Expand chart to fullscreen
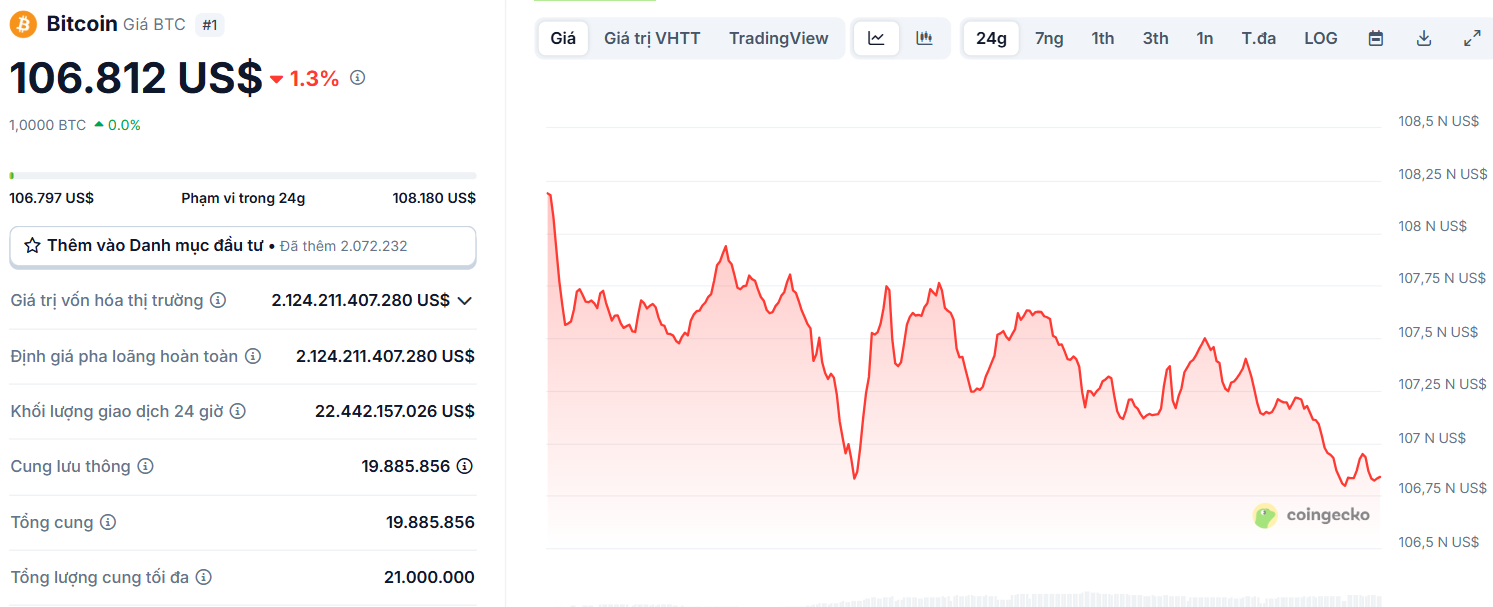The image size is (1493, 607). (1472, 38)
